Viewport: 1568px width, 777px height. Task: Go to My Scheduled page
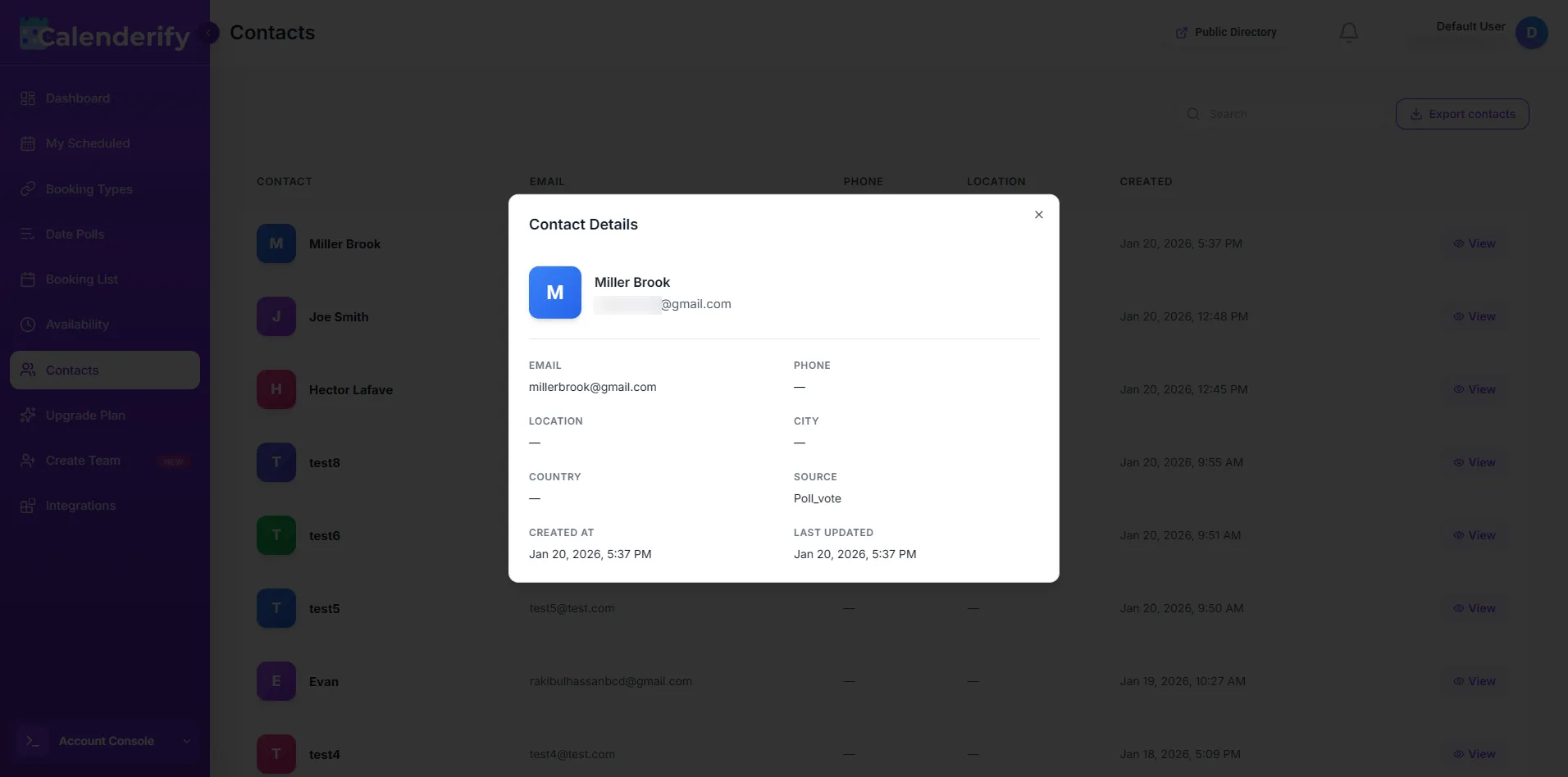coord(87,143)
